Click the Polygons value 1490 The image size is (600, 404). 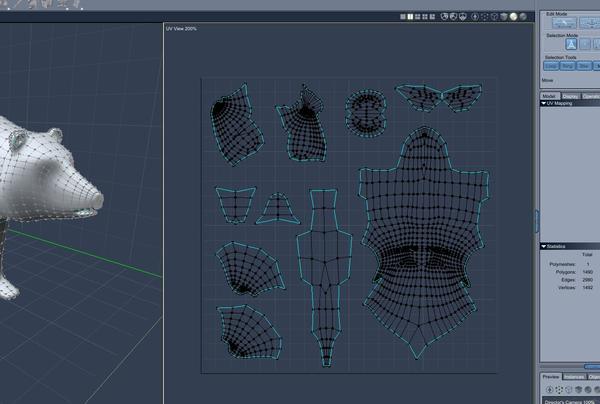(x=588, y=272)
